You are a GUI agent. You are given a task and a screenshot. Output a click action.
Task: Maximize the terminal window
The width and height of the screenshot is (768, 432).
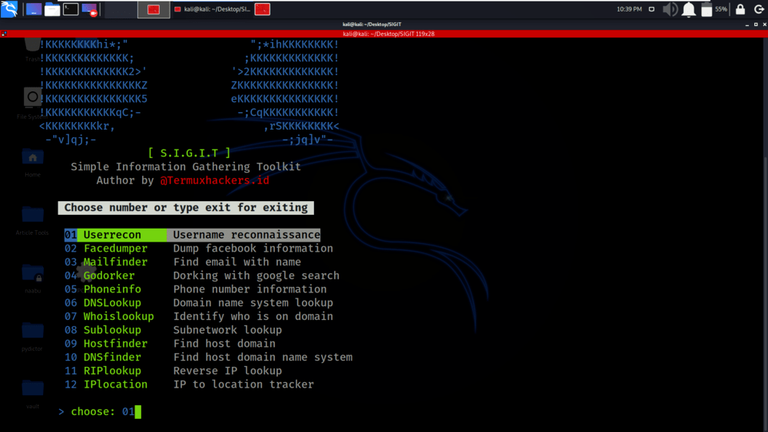point(756,24)
